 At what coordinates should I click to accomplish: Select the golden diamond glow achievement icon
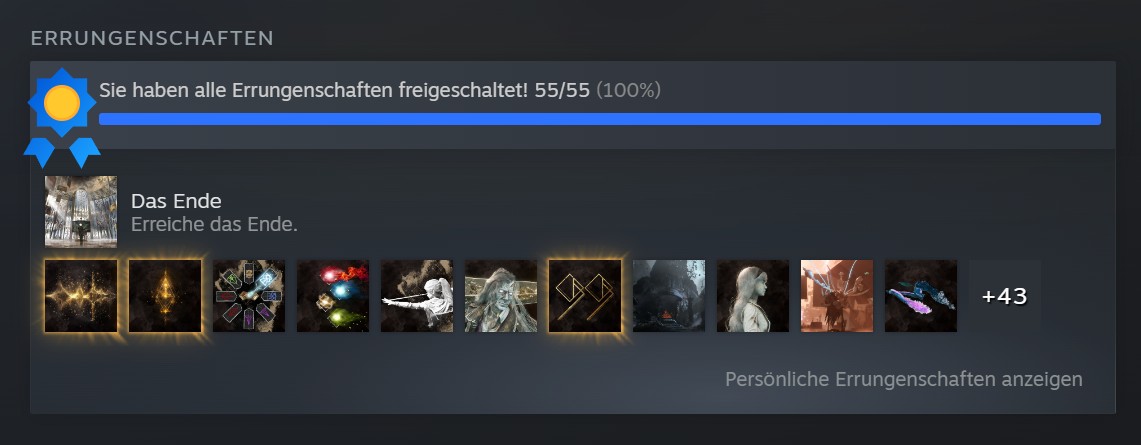point(165,296)
